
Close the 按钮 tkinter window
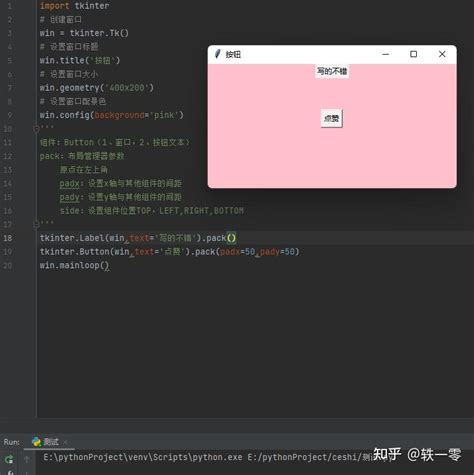pyautogui.click(x=442, y=54)
